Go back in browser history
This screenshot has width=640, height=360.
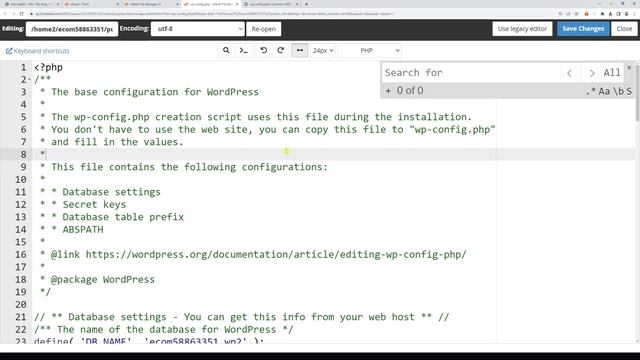point(5,14)
